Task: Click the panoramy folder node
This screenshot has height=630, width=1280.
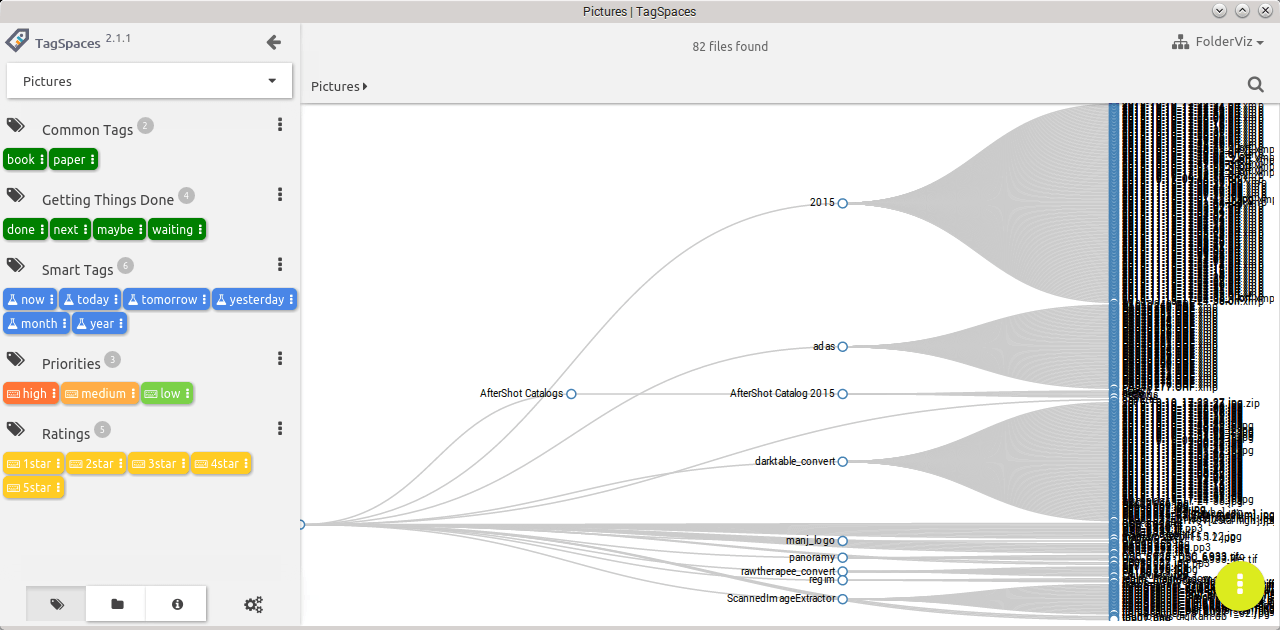Action: click(842, 558)
